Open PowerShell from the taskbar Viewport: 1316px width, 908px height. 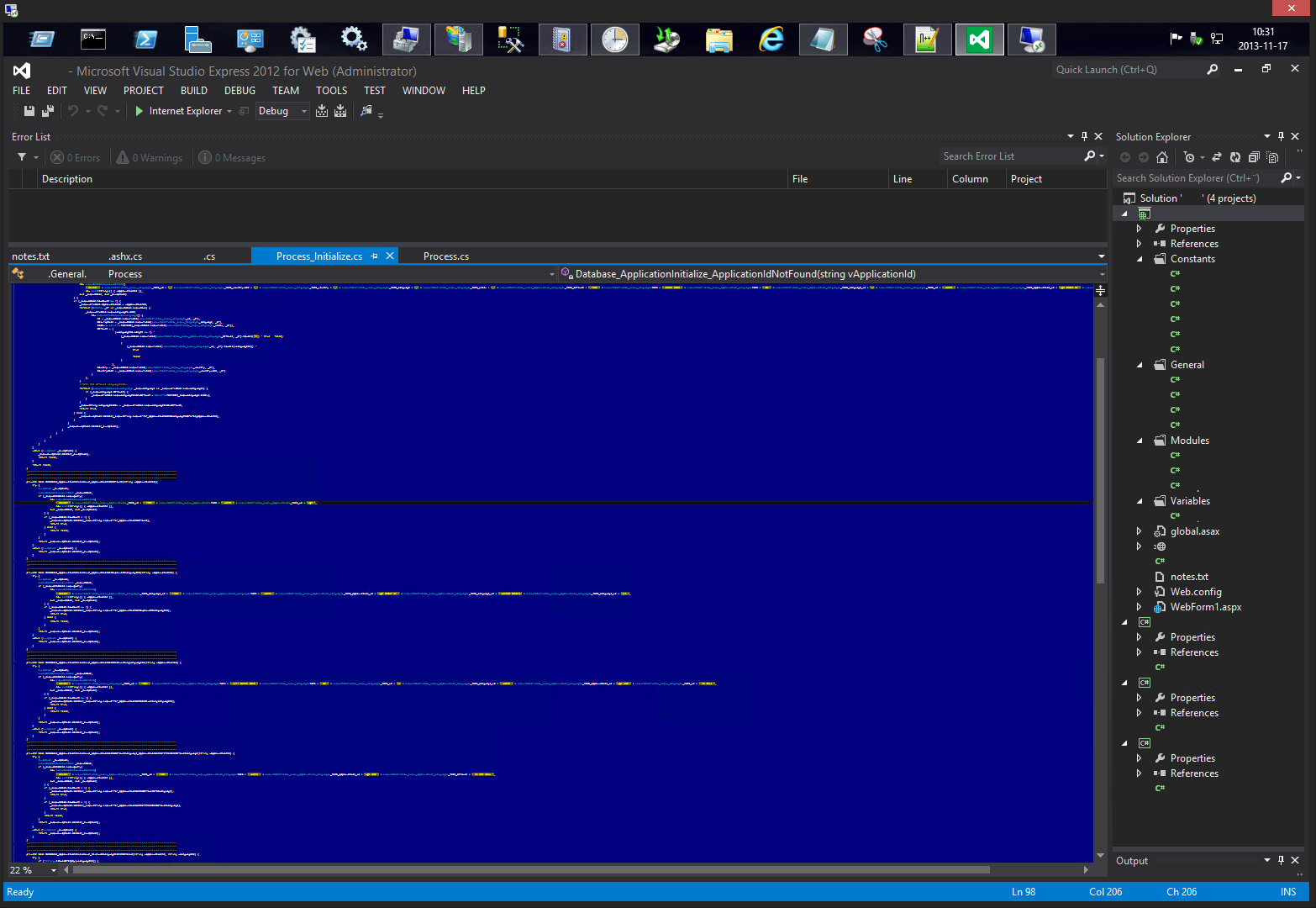[146, 40]
